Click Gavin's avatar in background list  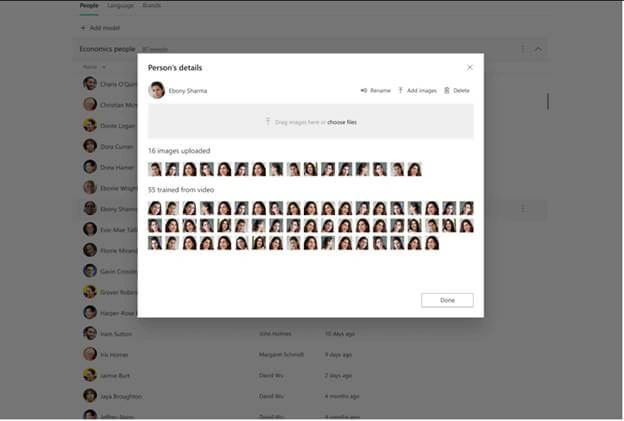(90, 271)
